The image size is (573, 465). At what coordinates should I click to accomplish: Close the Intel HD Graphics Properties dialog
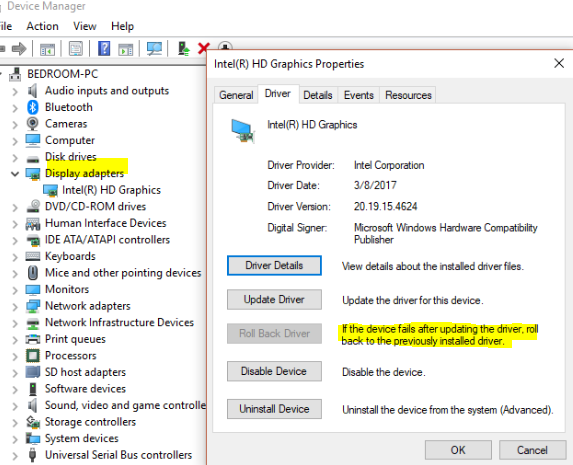pyautogui.click(x=559, y=63)
